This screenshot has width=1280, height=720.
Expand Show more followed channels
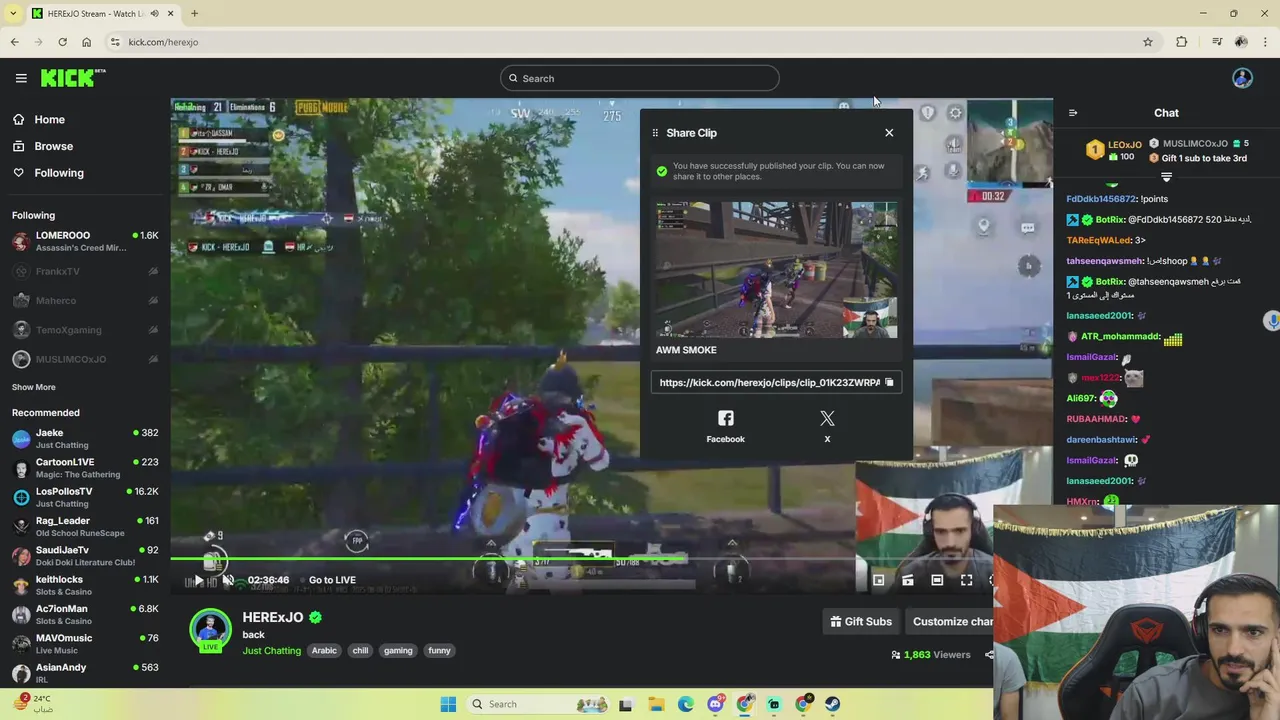[x=34, y=387]
